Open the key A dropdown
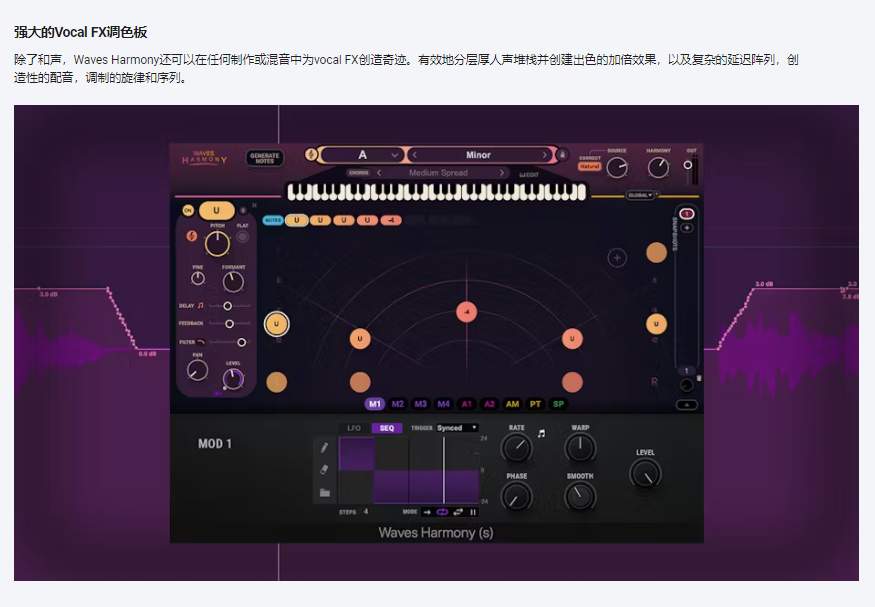This screenshot has height=607, width=875. [362, 155]
